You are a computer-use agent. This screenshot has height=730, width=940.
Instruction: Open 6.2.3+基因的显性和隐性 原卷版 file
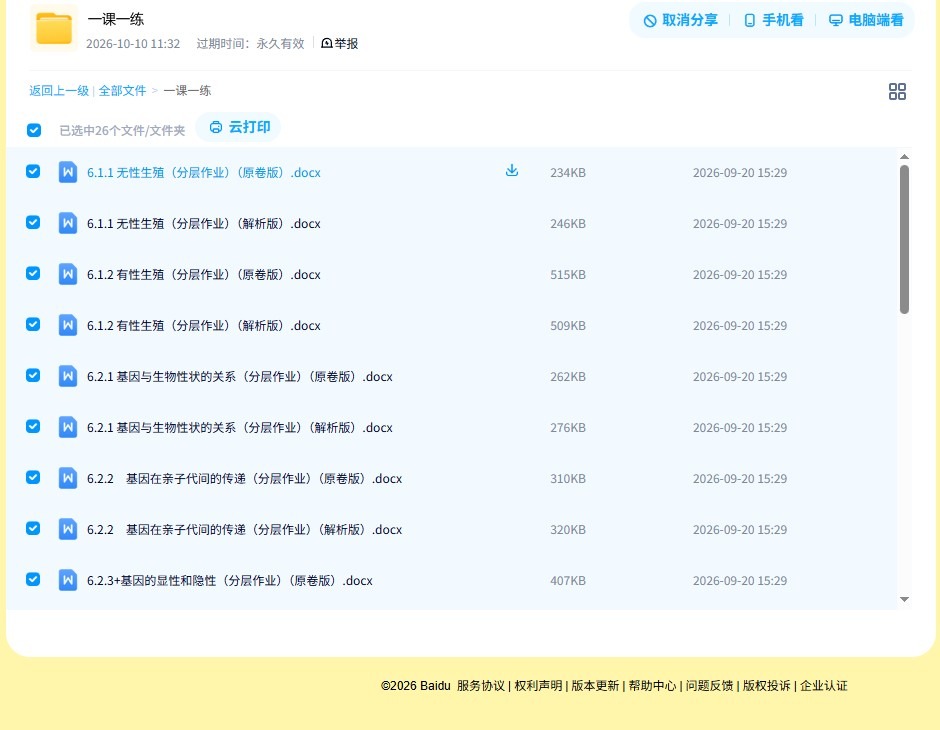click(230, 580)
